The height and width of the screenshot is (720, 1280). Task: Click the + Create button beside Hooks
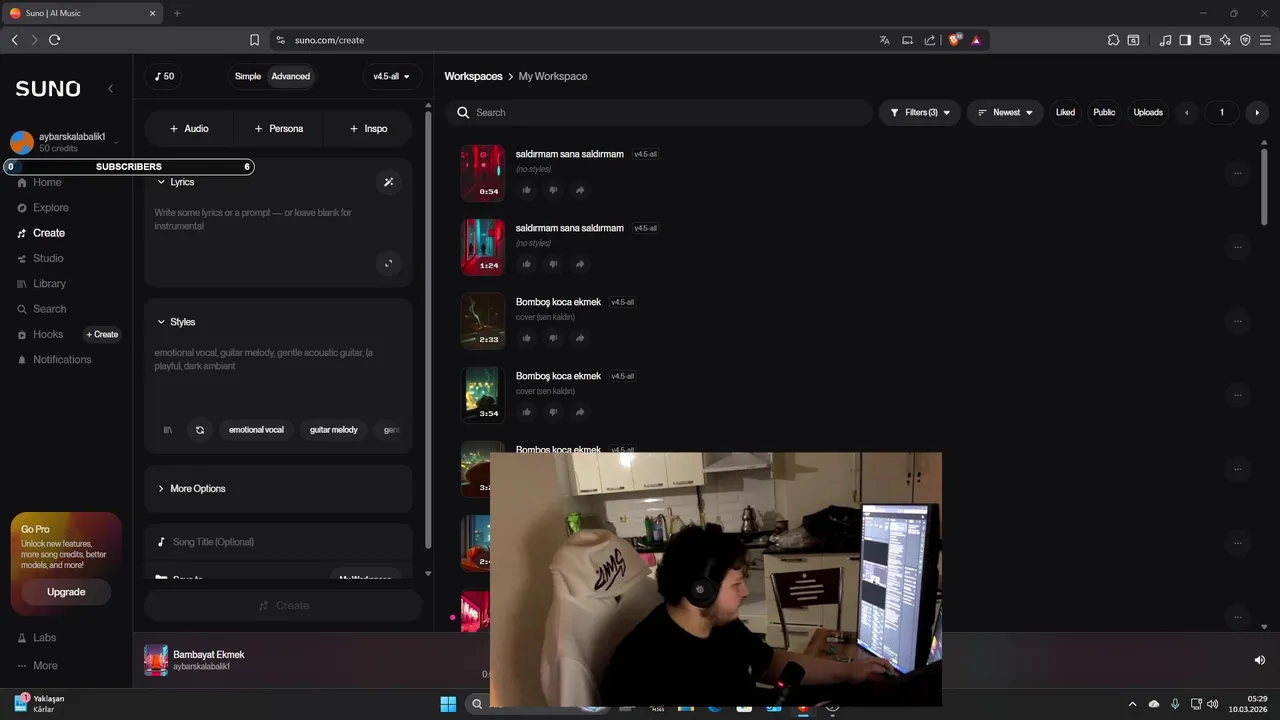(x=102, y=334)
